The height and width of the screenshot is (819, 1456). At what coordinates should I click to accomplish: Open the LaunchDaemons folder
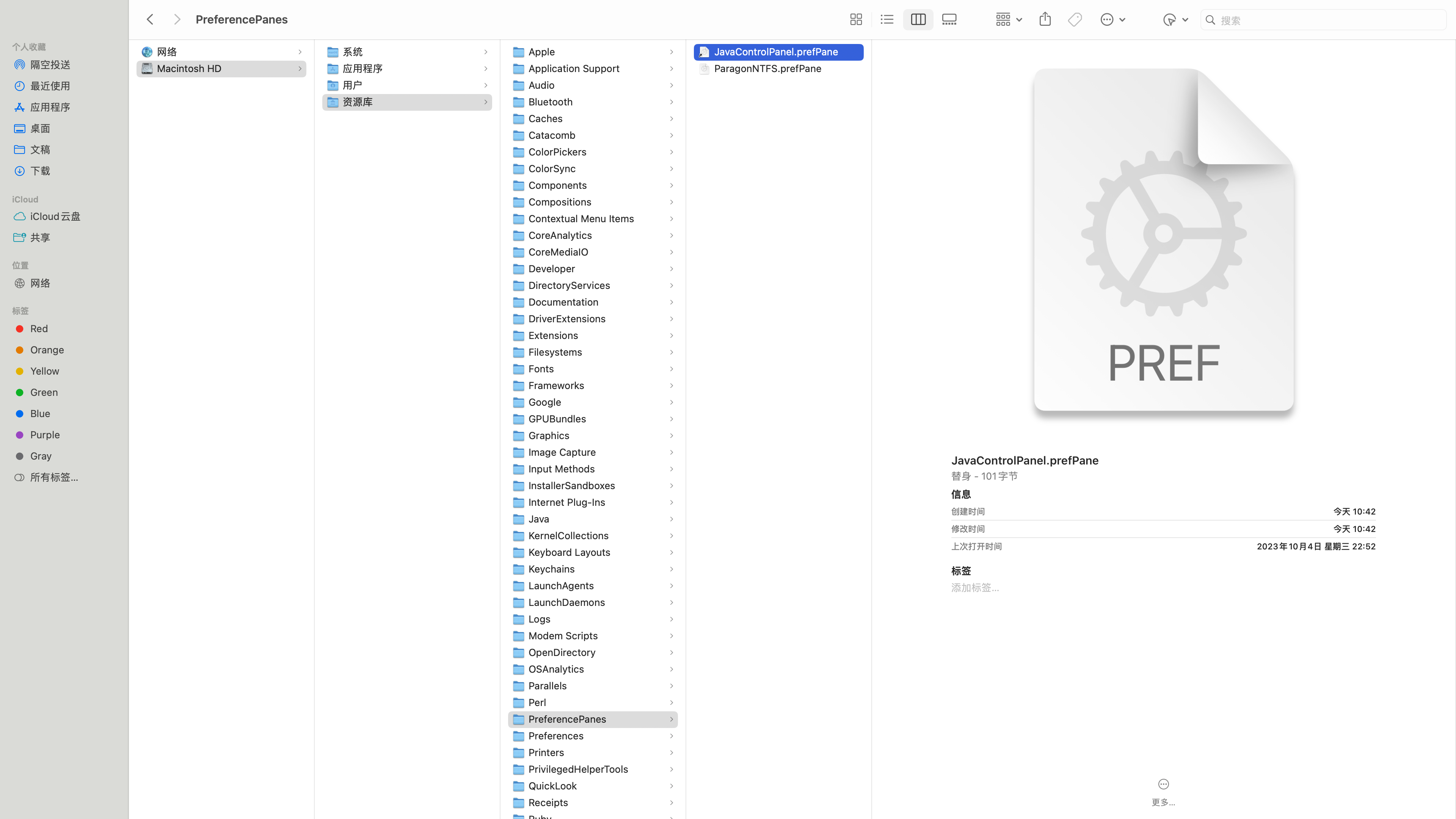[593, 602]
